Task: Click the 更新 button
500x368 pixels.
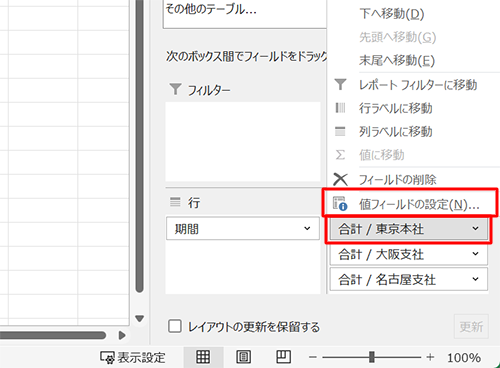Action: 471,326
